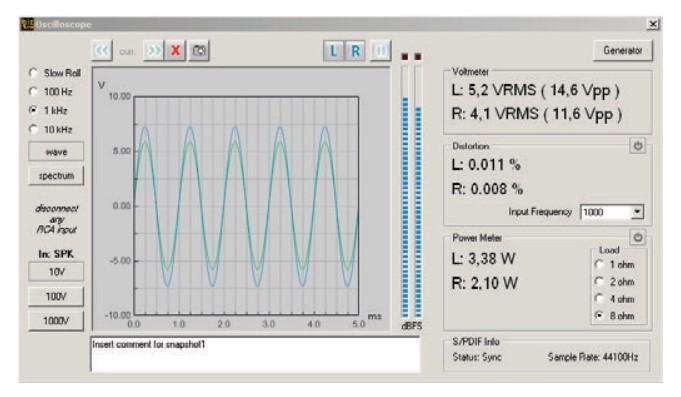Open the Input Frequency dropdown arrow
Viewport: 681px width, 397px height.
(x=637, y=212)
